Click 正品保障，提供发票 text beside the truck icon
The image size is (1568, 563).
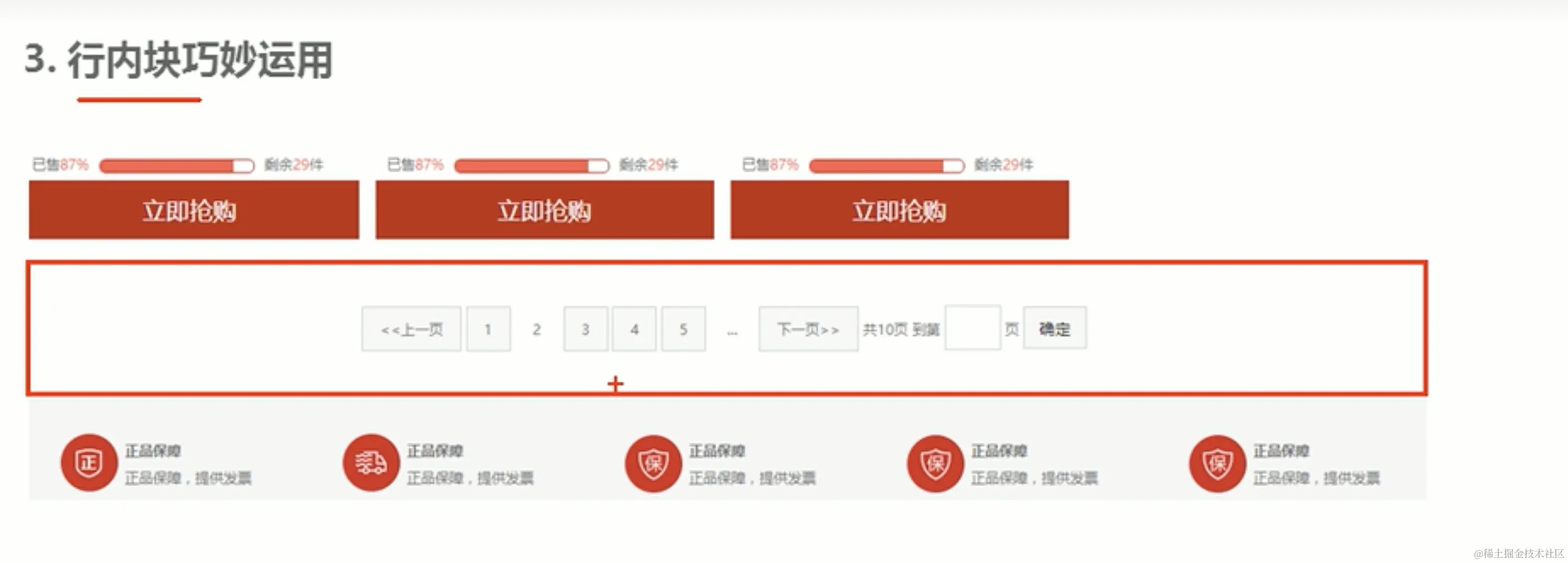click(470, 478)
